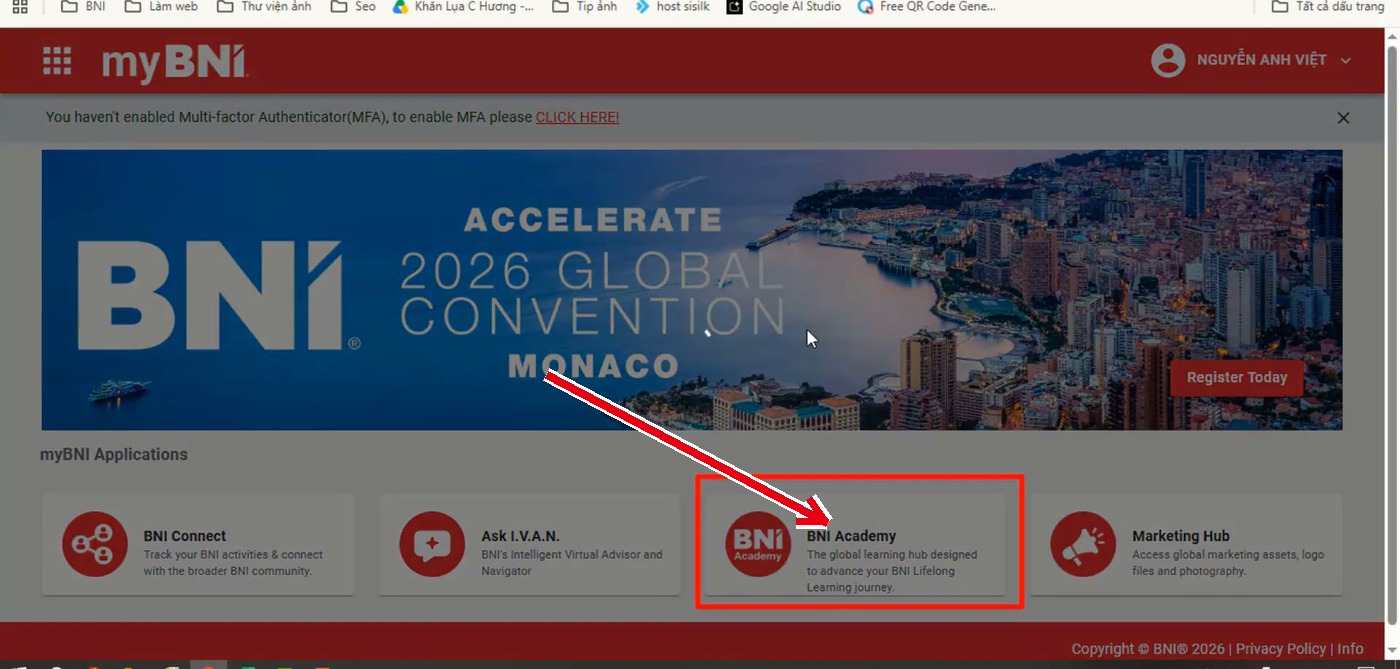This screenshot has height=669, width=1400.
Task: Click the Register Today button
Action: point(1237,377)
